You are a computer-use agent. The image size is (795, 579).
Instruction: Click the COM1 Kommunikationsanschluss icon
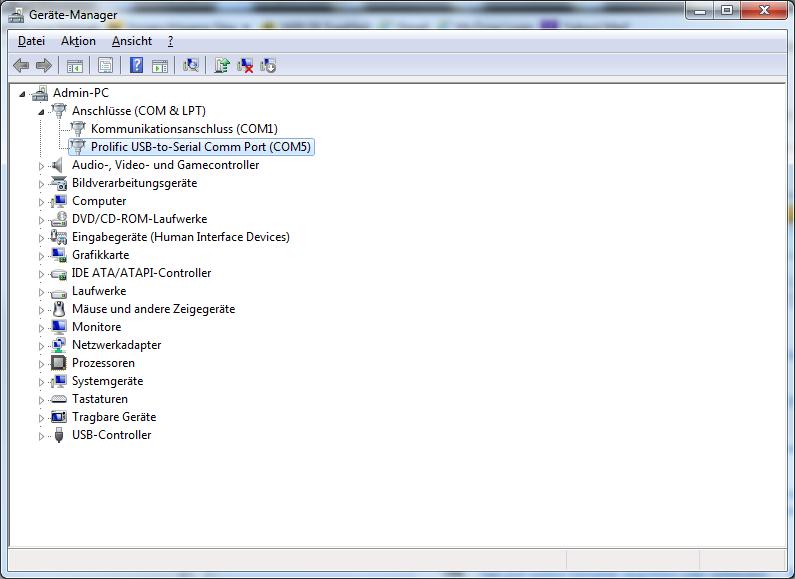click(78, 129)
